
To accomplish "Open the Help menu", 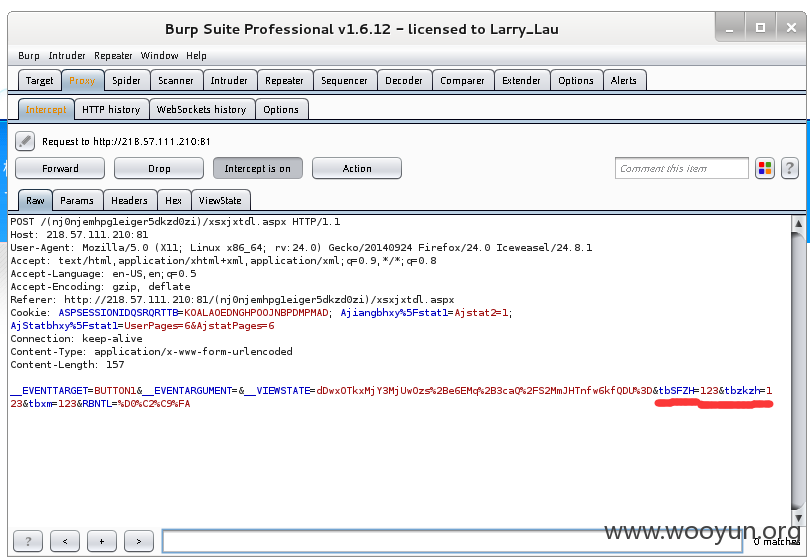I will point(196,56).
